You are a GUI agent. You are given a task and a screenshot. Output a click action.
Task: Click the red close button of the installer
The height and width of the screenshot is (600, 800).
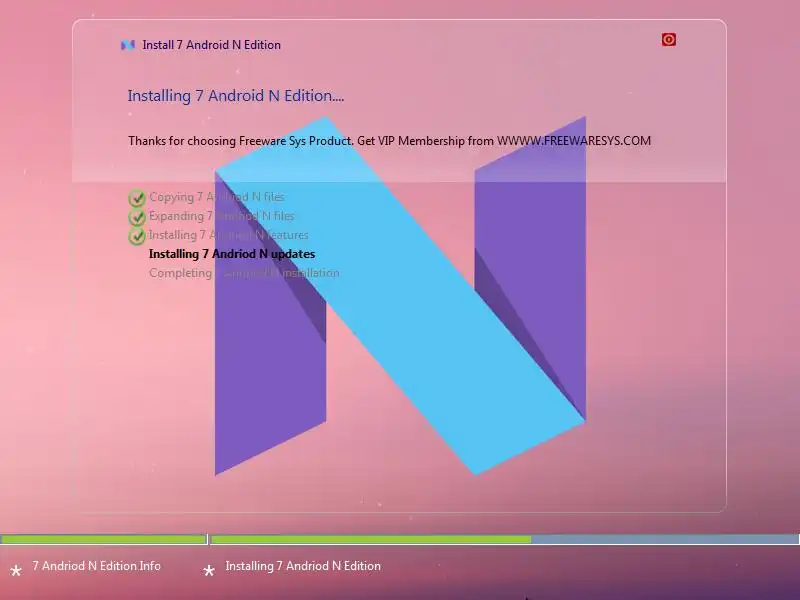668,40
